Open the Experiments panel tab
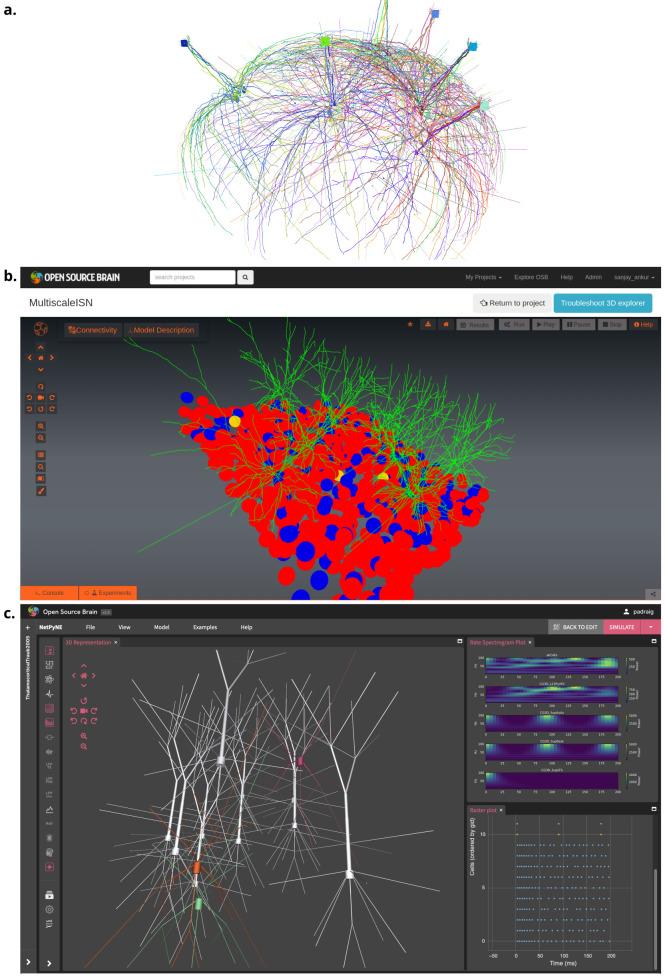 click(x=106, y=593)
